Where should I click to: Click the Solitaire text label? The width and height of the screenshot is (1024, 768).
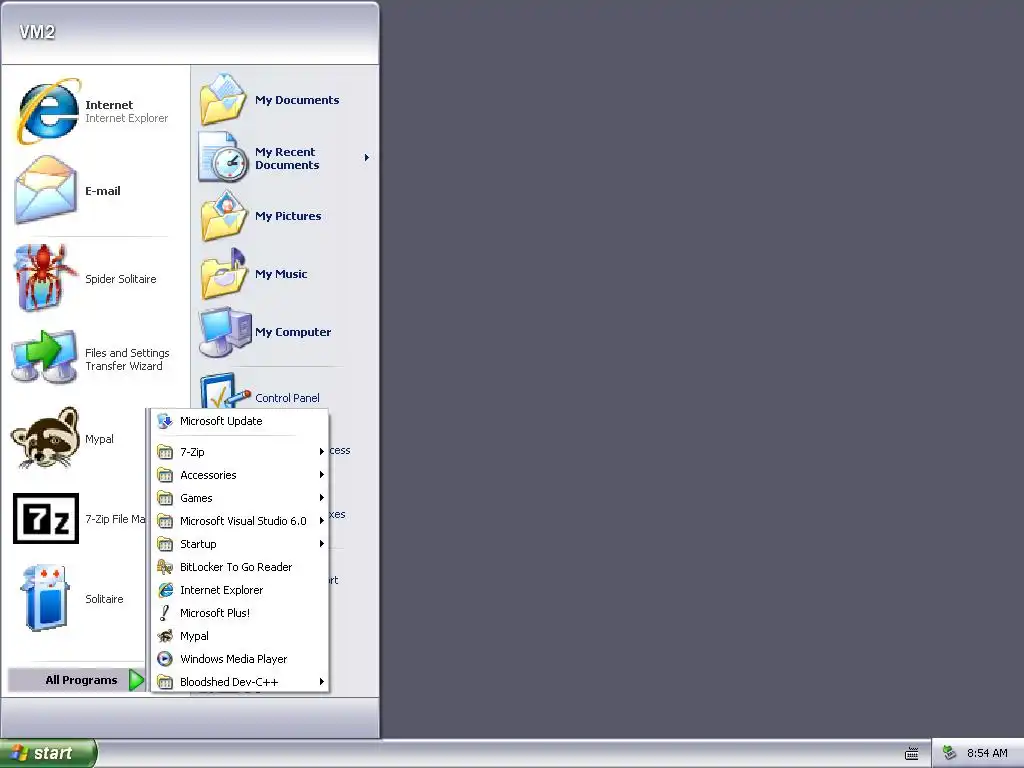[x=104, y=599]
